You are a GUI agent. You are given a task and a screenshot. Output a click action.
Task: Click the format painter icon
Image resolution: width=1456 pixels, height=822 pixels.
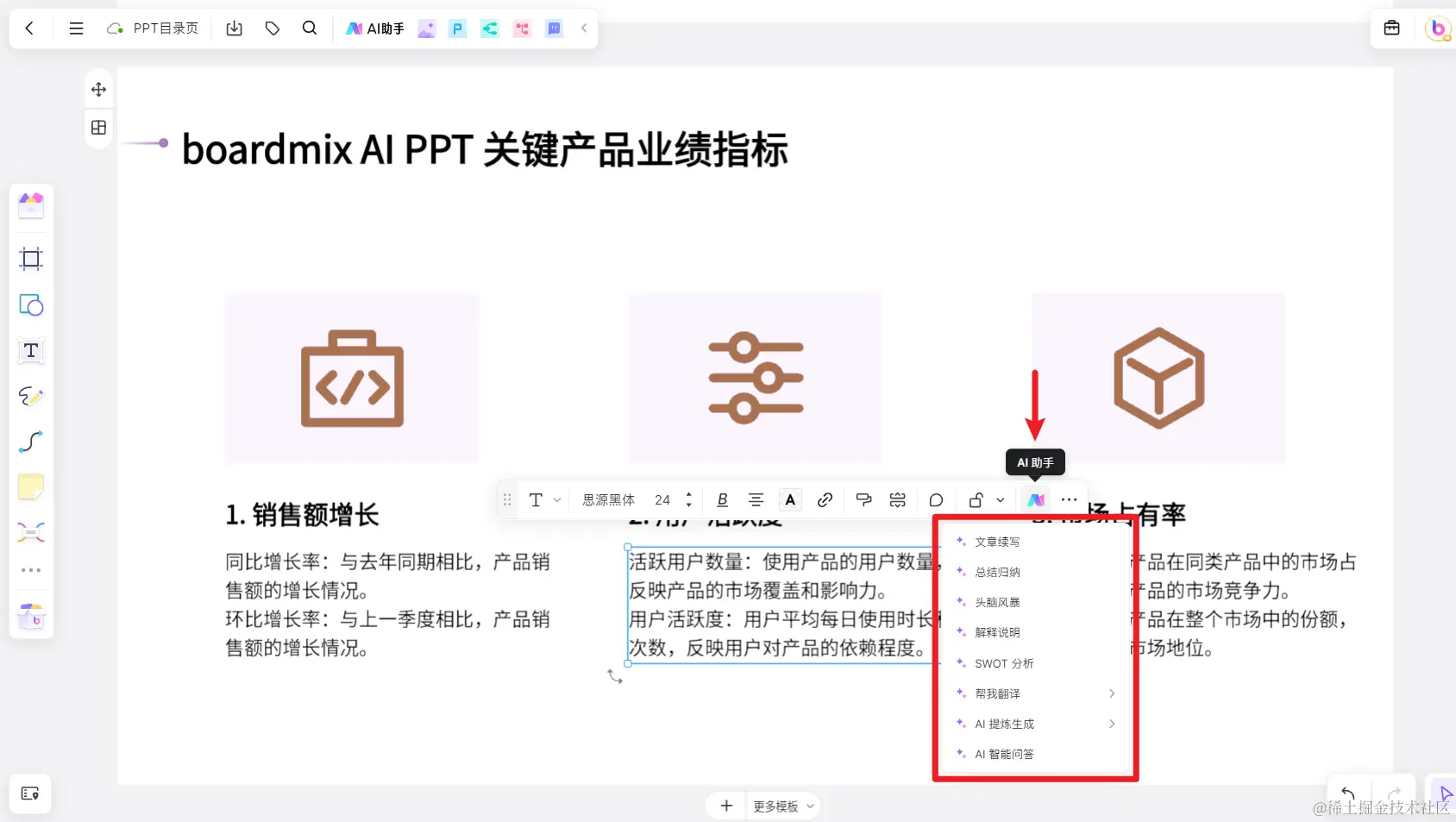point(863,499)
